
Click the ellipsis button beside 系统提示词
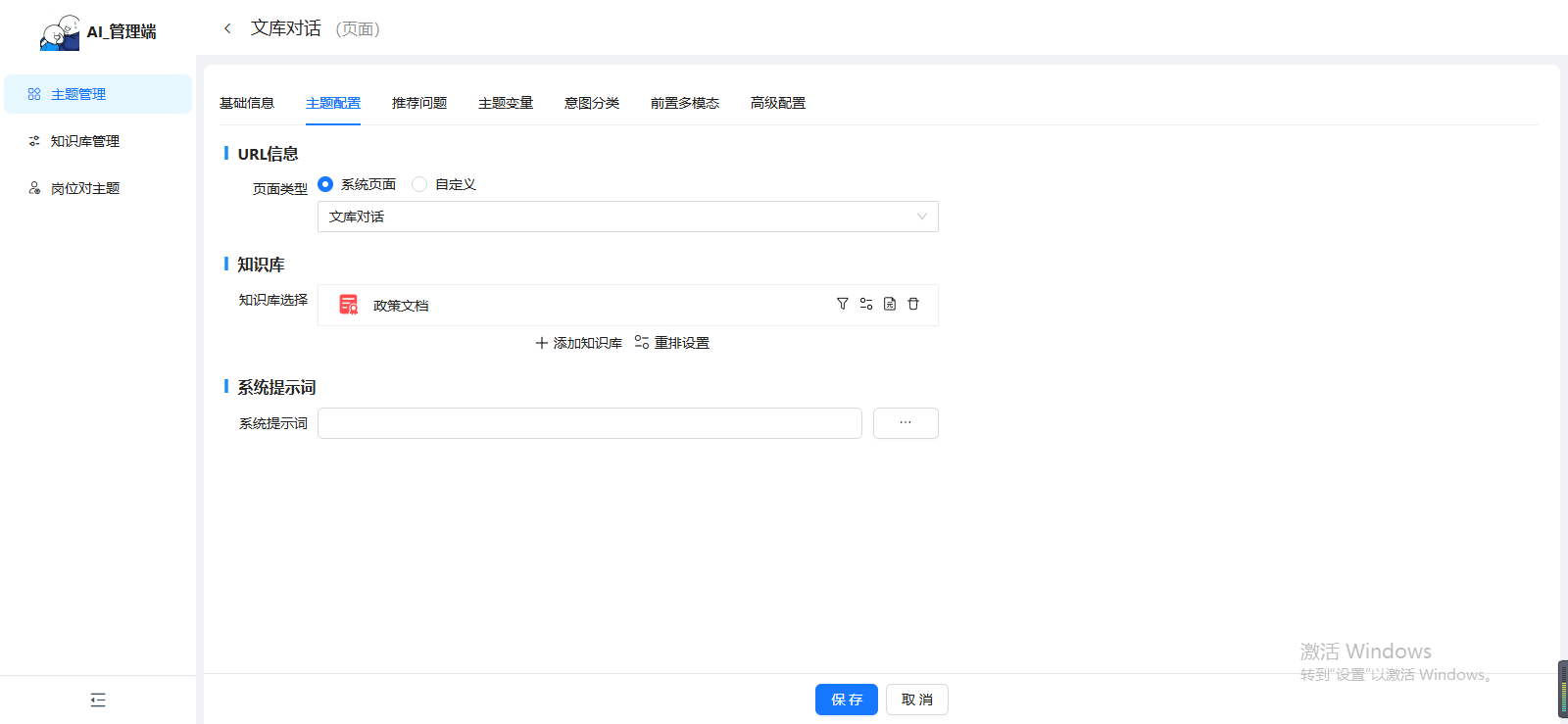(906, 423)
